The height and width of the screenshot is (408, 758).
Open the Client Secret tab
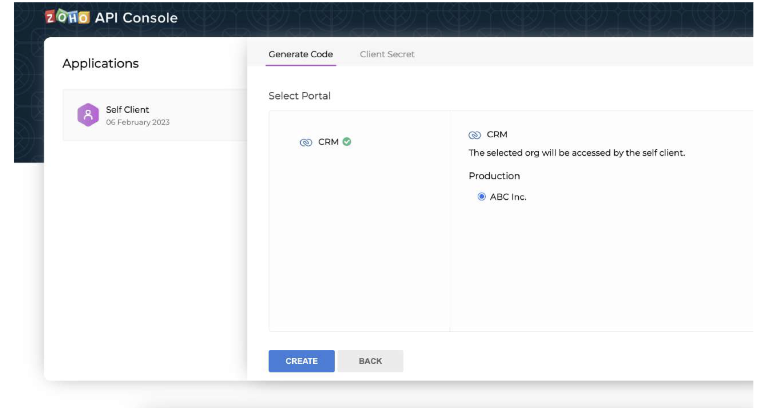point(387,54)
